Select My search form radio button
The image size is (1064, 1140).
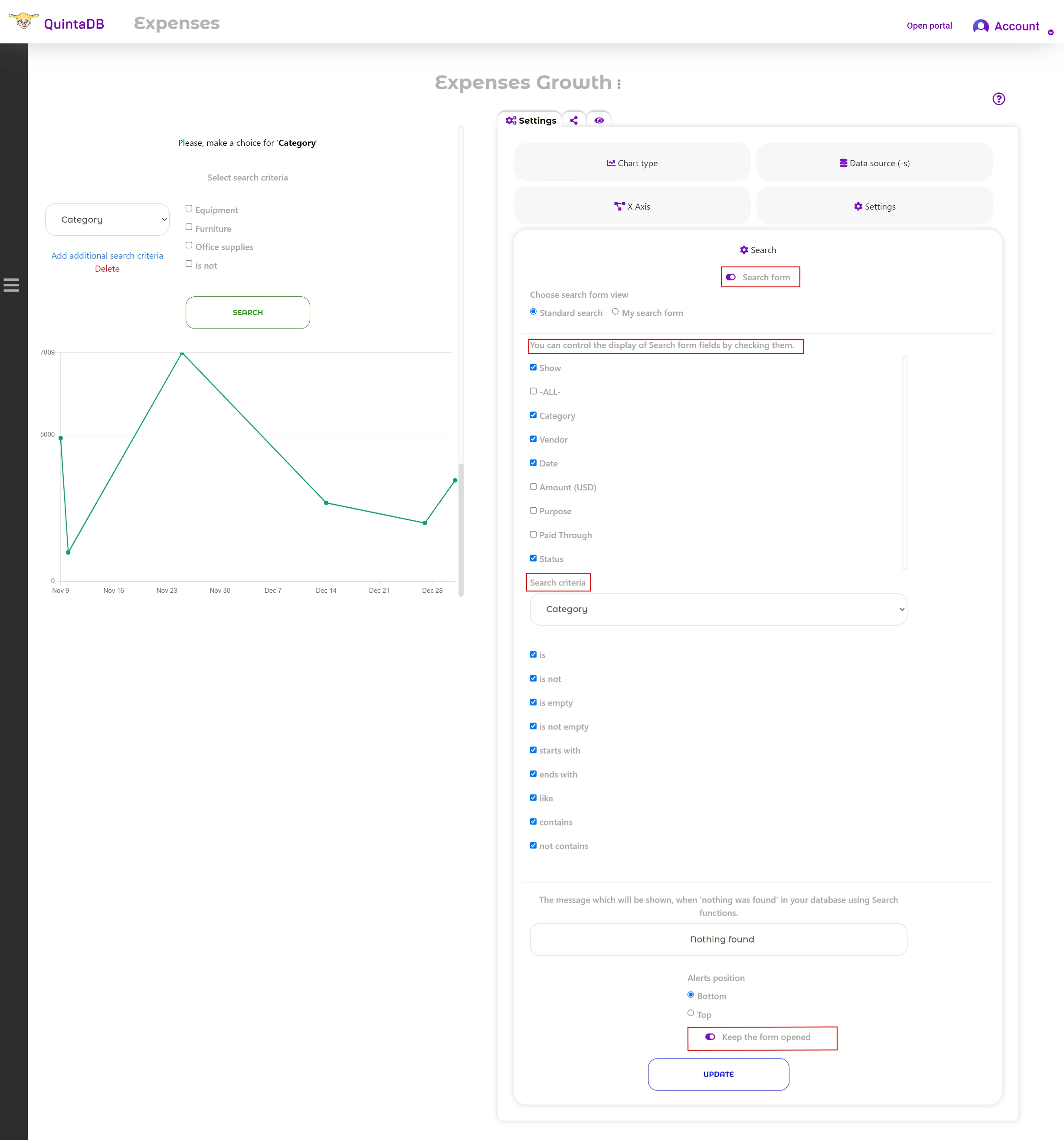615,312
